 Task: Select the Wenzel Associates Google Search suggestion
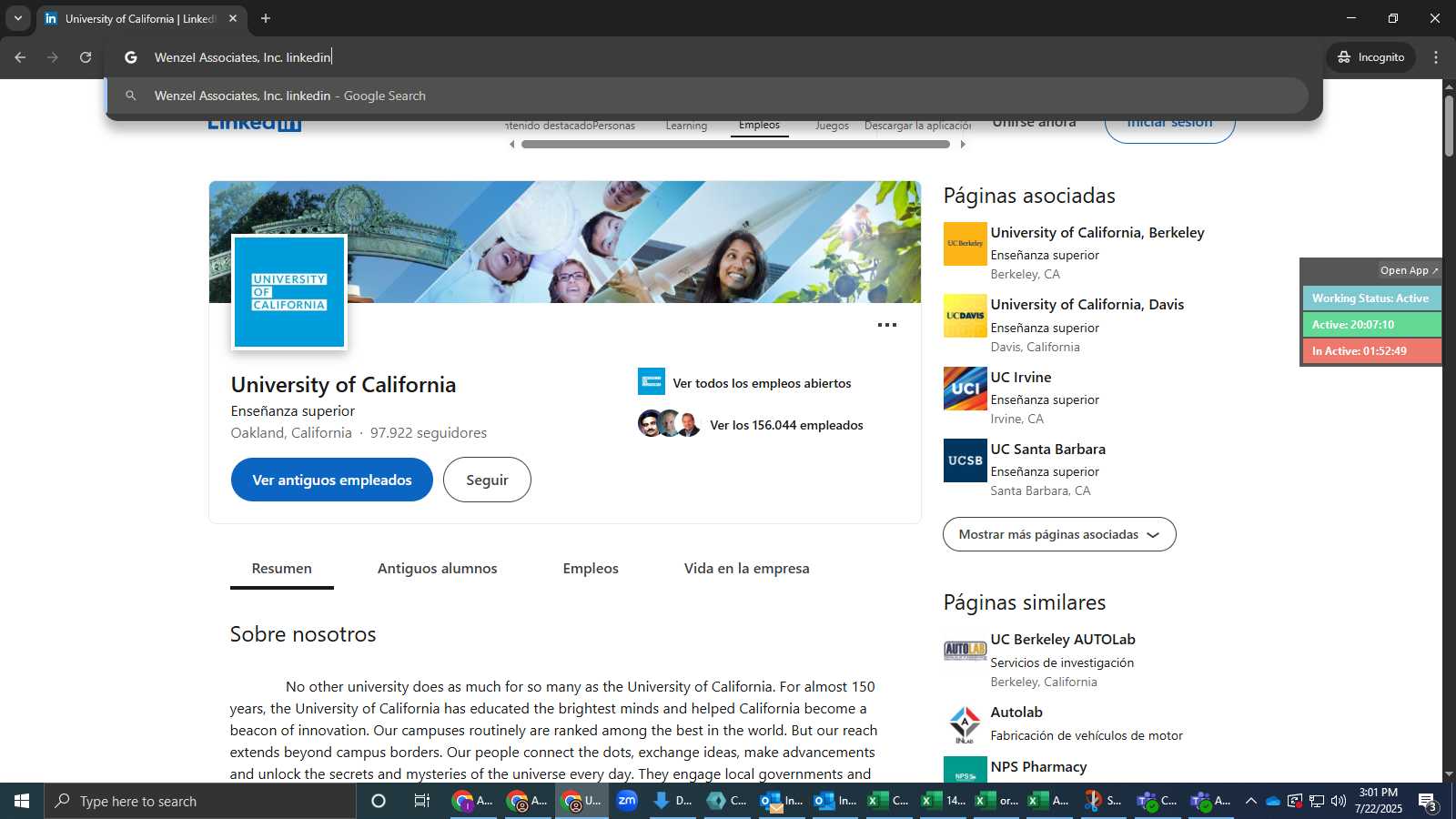[x=707, y=96]
